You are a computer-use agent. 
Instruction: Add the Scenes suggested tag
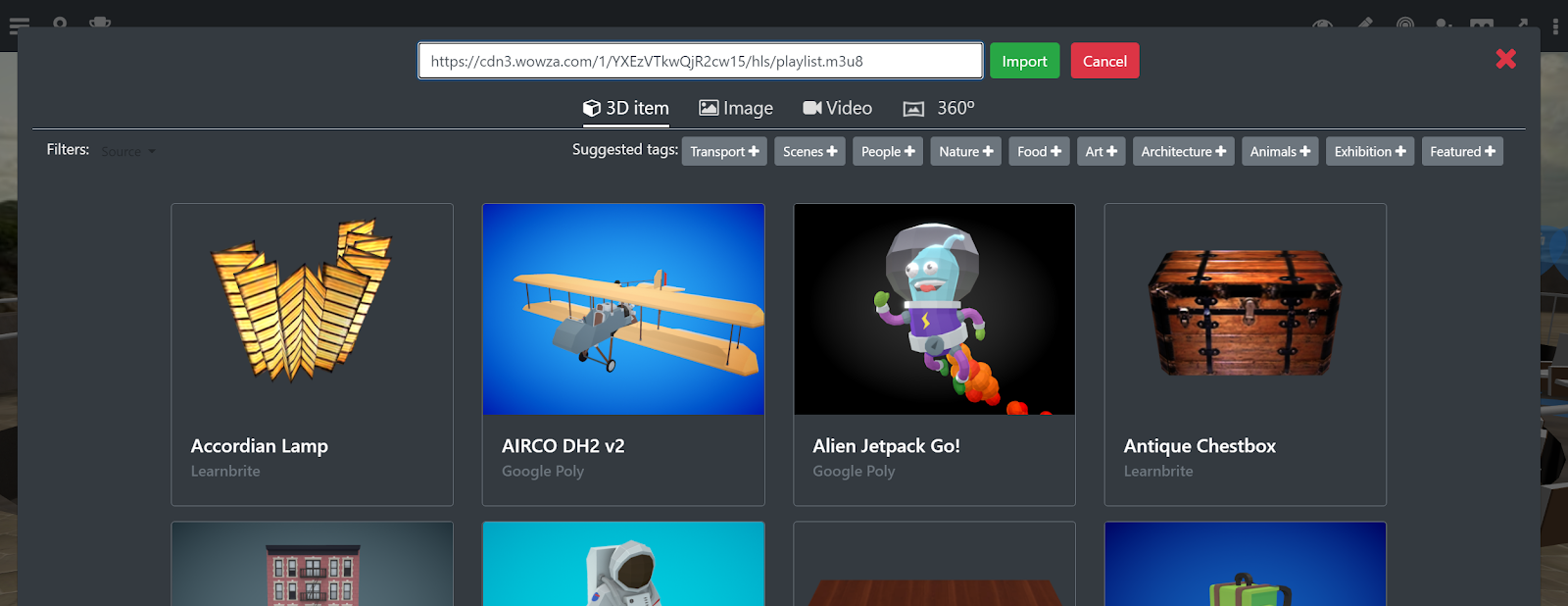point(809,151)
